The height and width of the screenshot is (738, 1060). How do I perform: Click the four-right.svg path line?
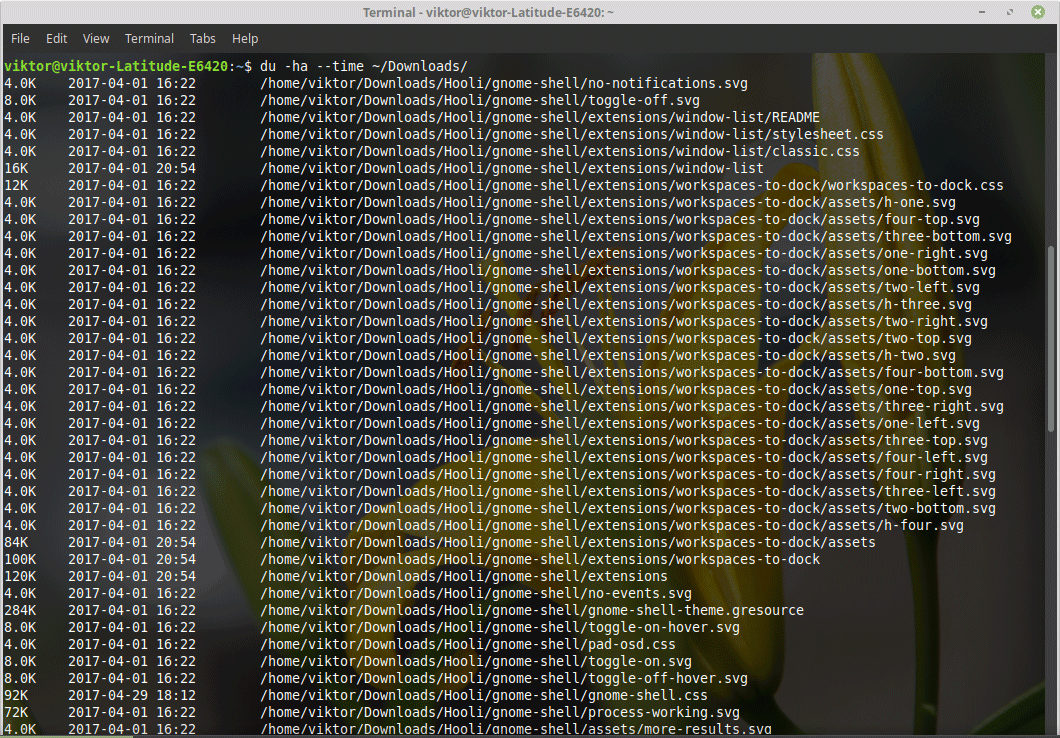click(x=628, y=474)
